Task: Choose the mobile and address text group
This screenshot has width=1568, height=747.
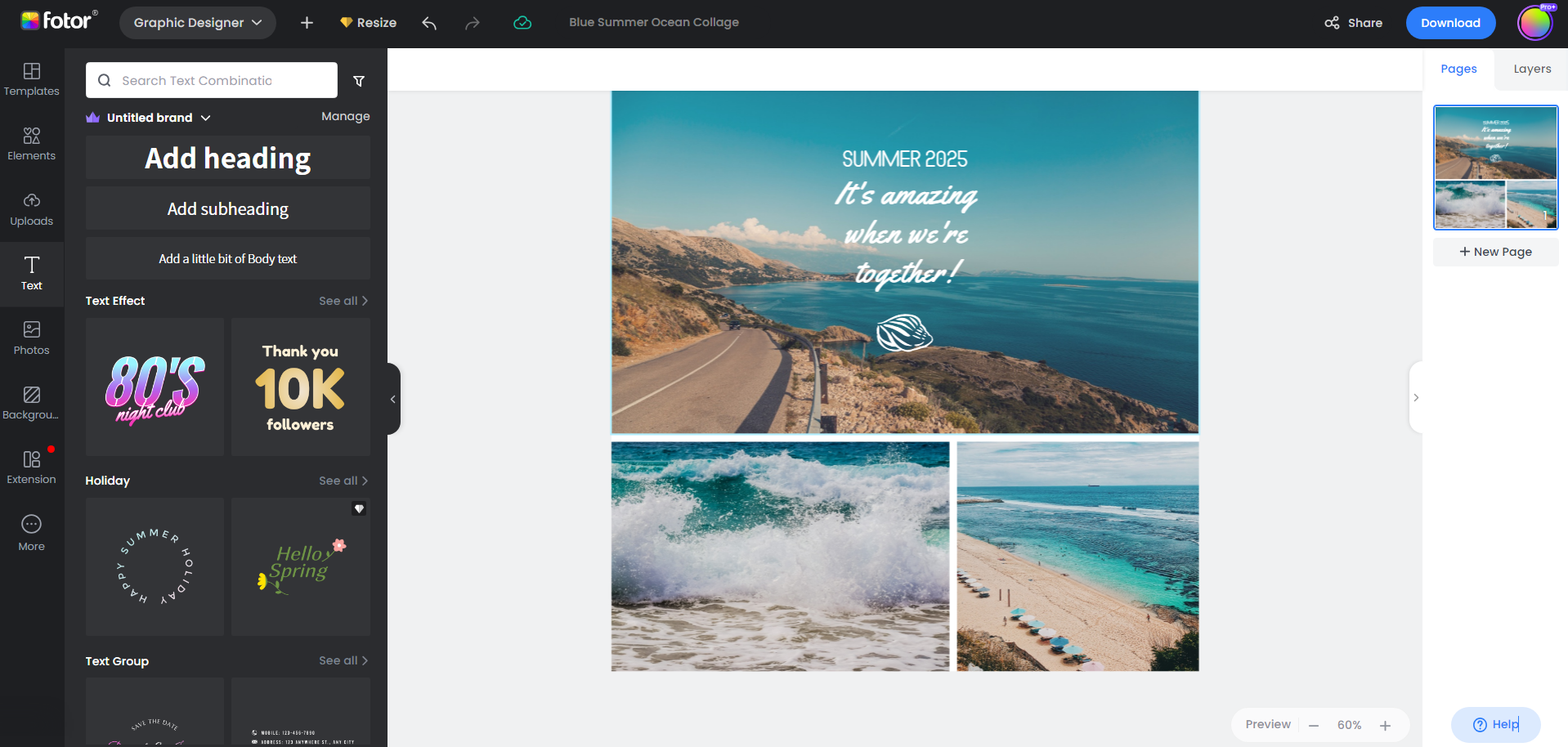Action: tap(301, 712)
